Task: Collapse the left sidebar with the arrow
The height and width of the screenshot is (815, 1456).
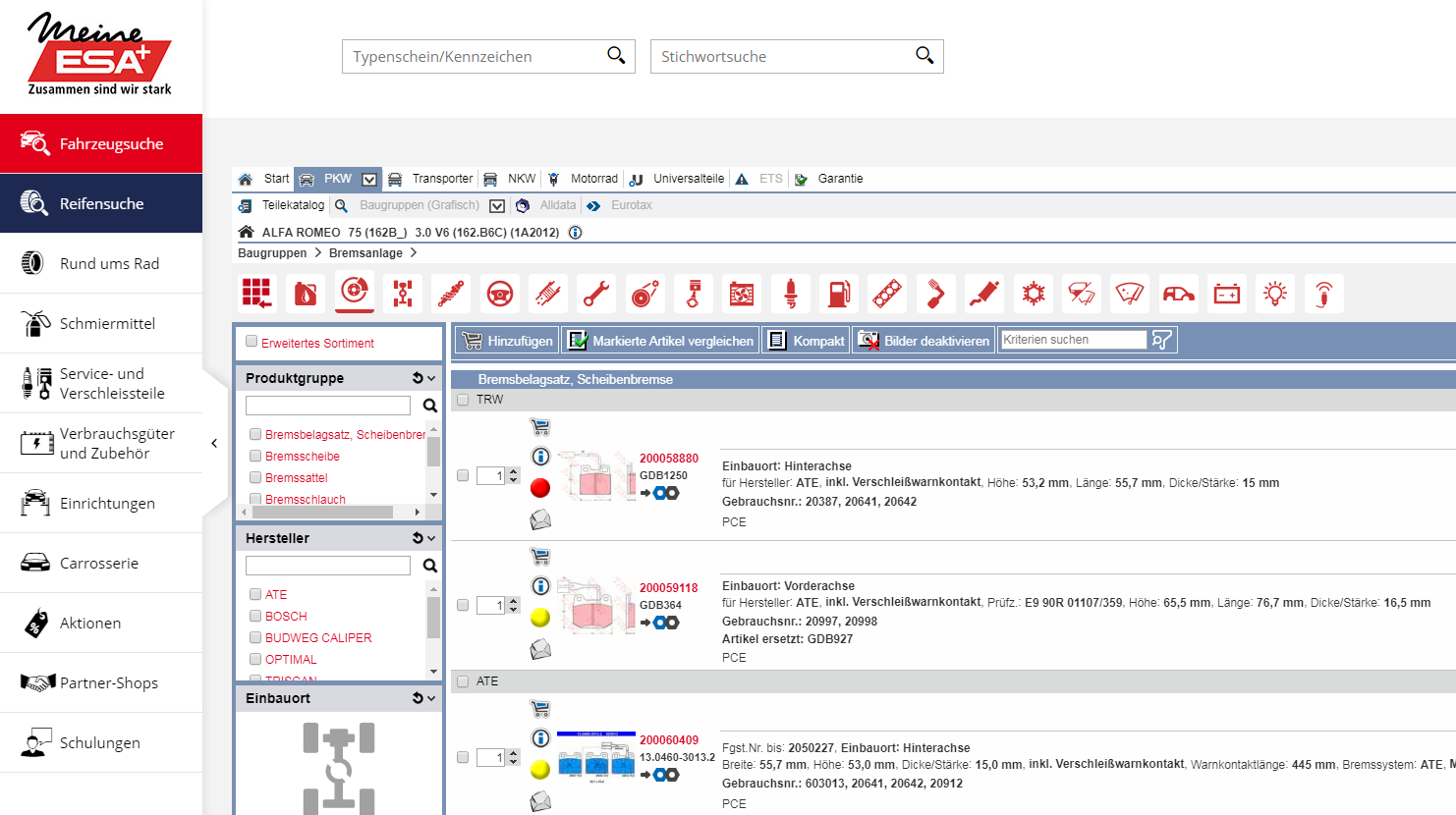Action: [214, 443]
